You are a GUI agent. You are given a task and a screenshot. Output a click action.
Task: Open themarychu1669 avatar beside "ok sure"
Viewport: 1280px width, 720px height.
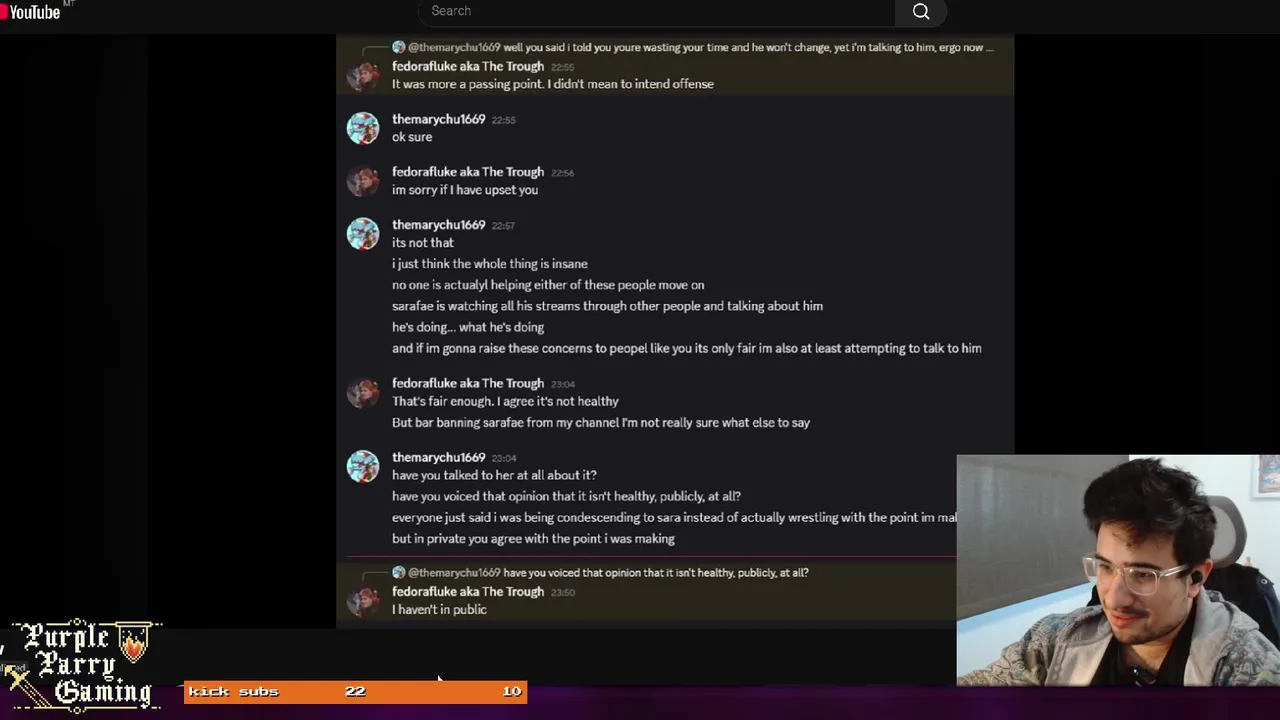pyautogui.click(x=363, y=128)
